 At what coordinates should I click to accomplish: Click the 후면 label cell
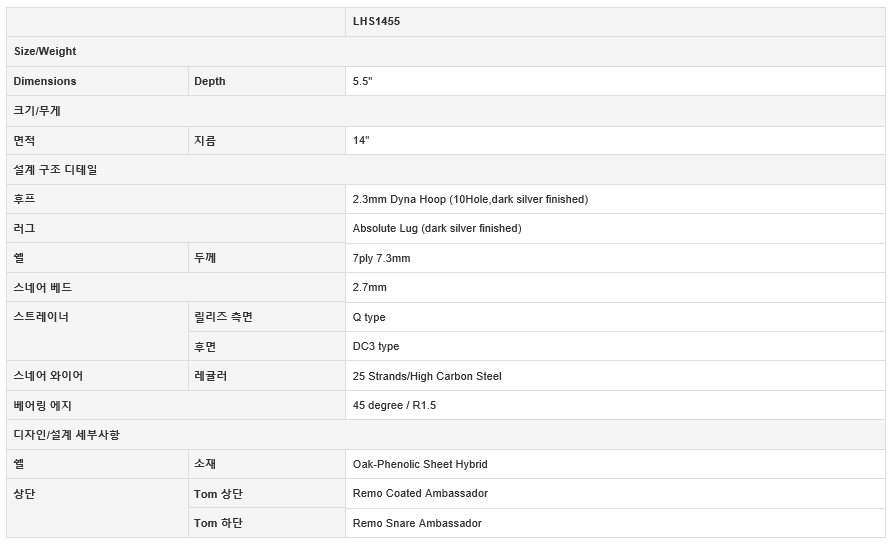tap(267, 346)
